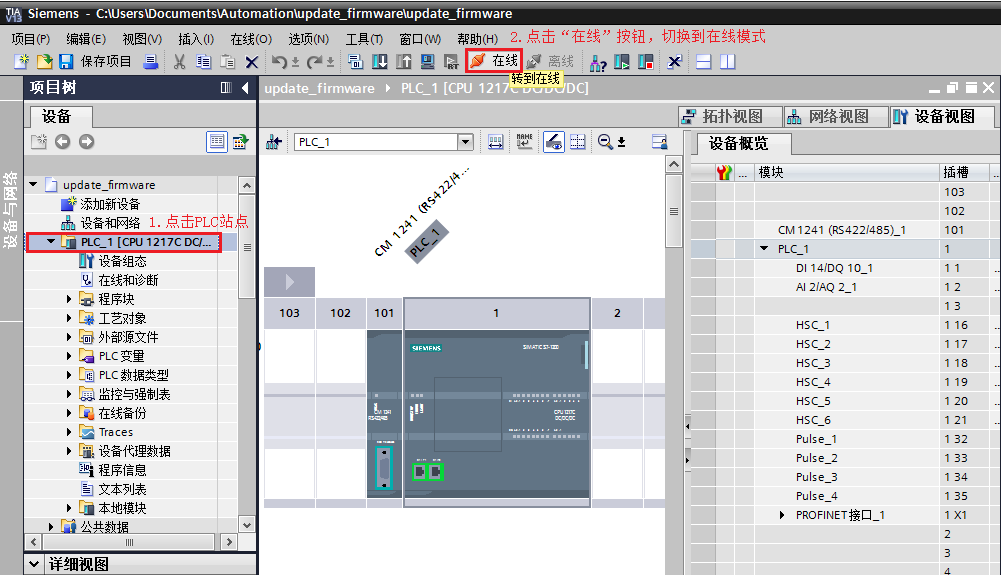Viewport: 1001px width, 575px height.
Task: Click the Delete X icon
Action: (252, 62)
